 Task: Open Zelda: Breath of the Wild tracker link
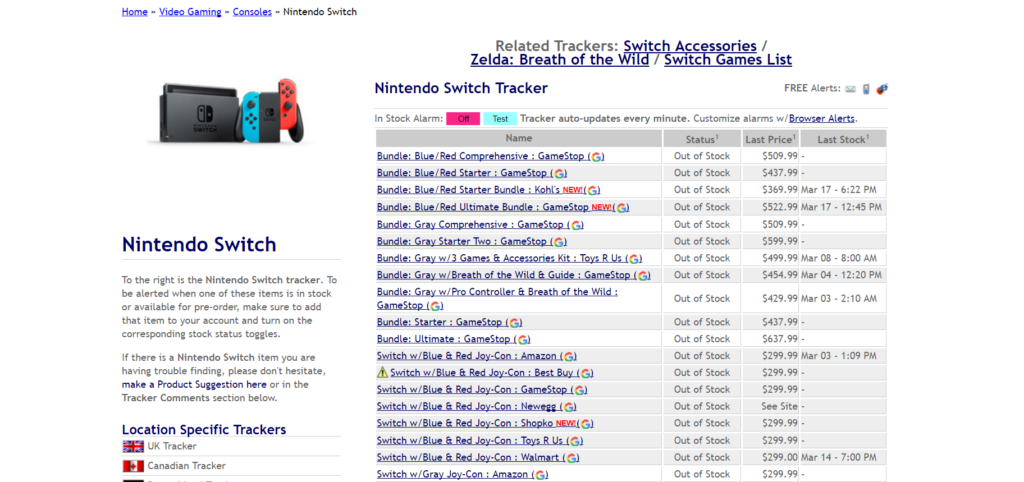click(560, 60)
